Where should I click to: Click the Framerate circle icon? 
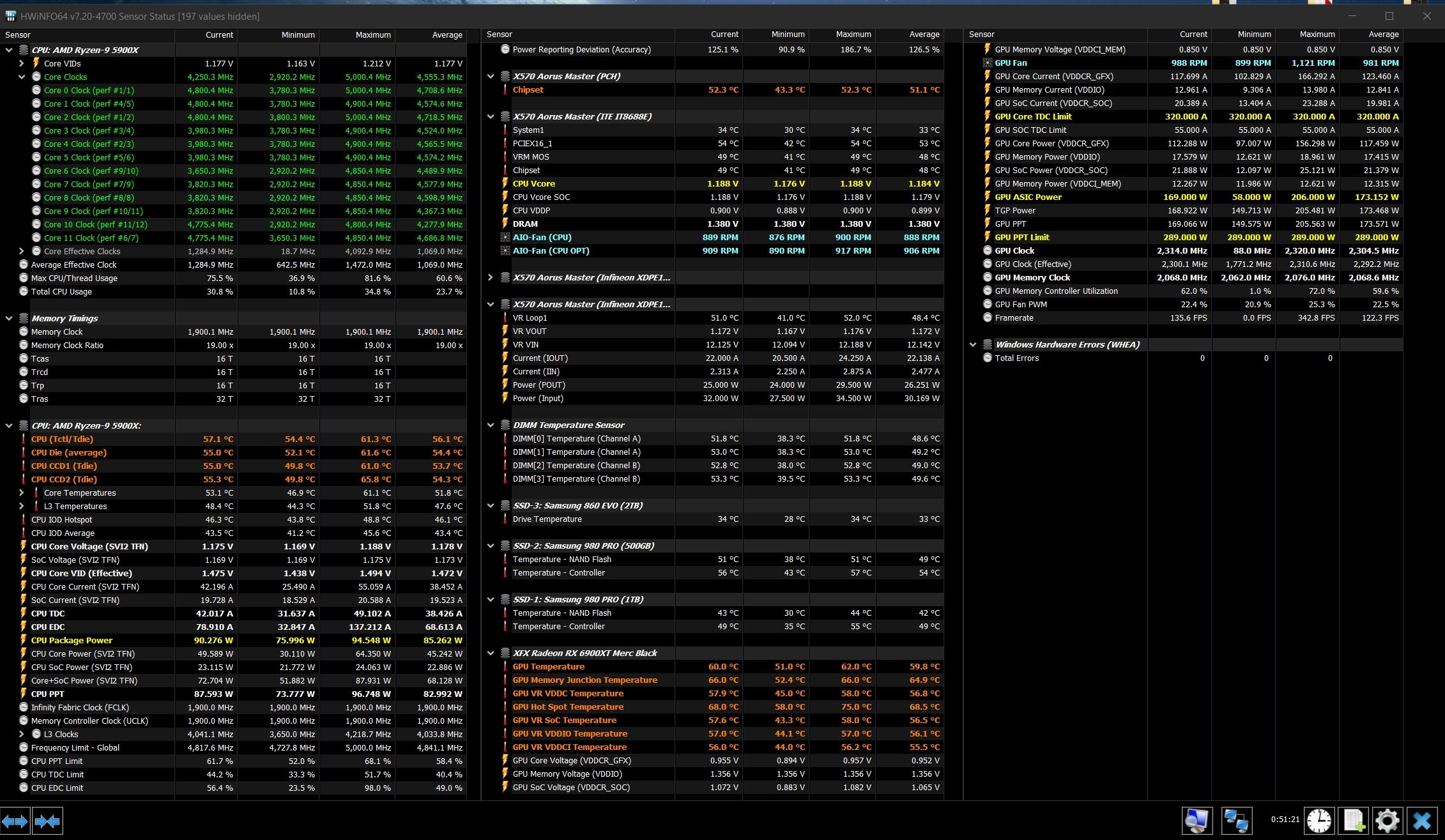988,317
